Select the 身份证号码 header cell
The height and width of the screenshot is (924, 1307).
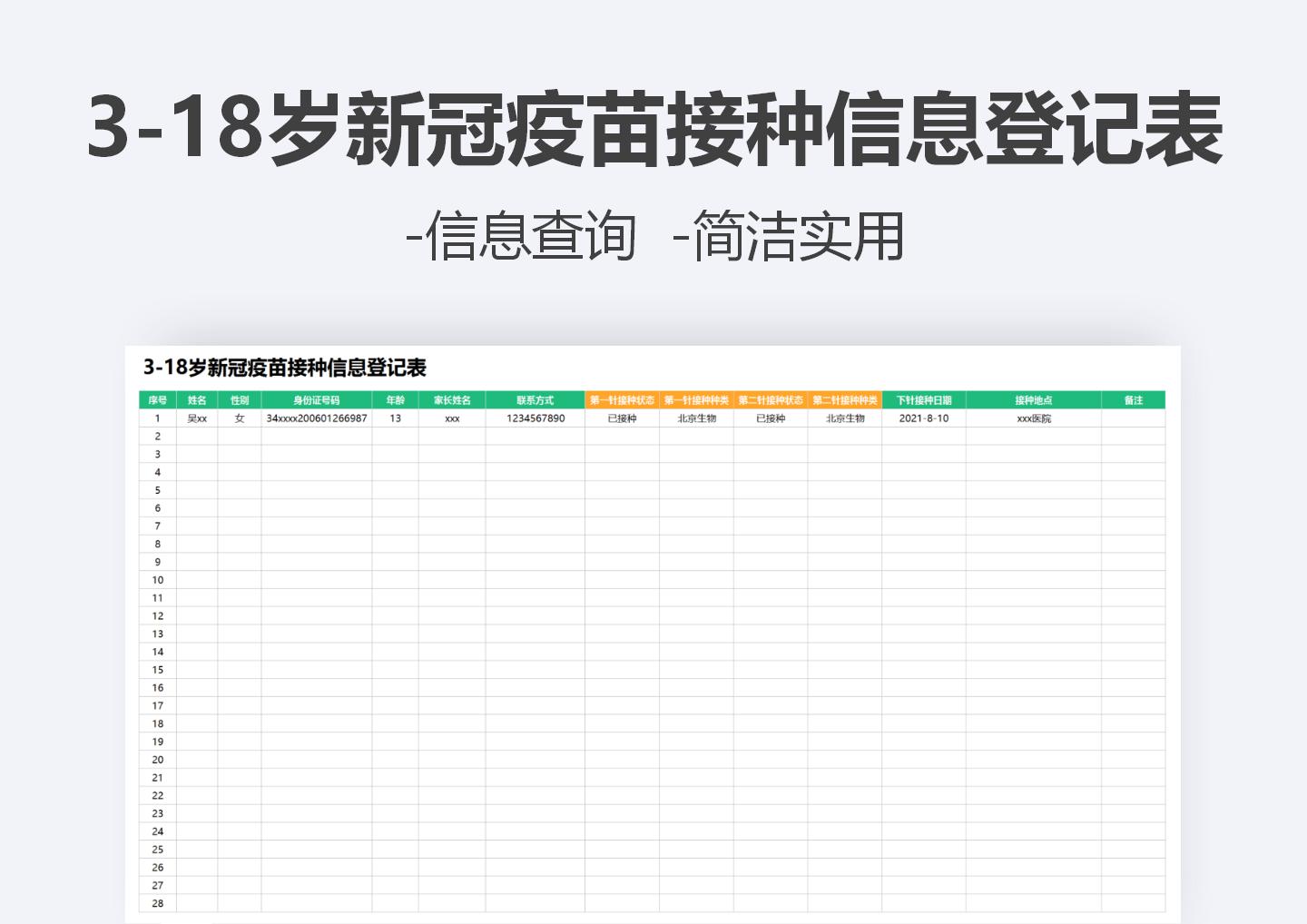(316, 399)
